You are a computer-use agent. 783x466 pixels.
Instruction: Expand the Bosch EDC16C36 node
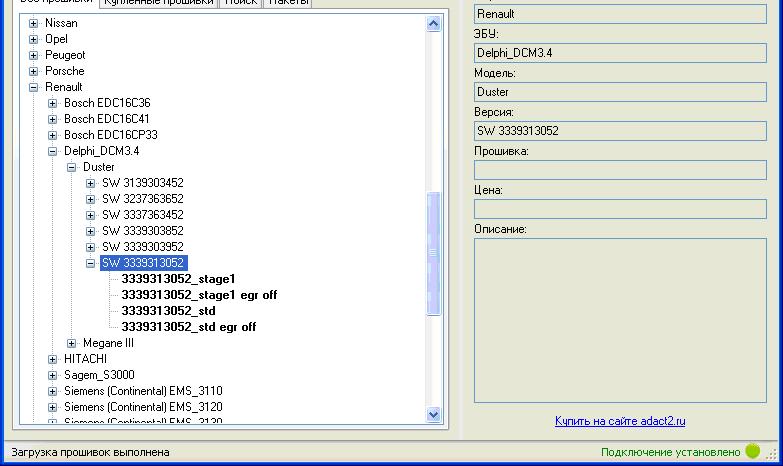tap(53, 103)
